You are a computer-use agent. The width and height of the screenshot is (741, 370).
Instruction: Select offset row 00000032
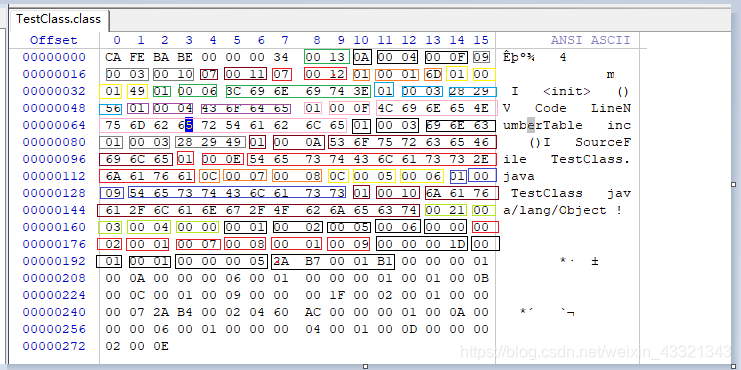point(54,91)
